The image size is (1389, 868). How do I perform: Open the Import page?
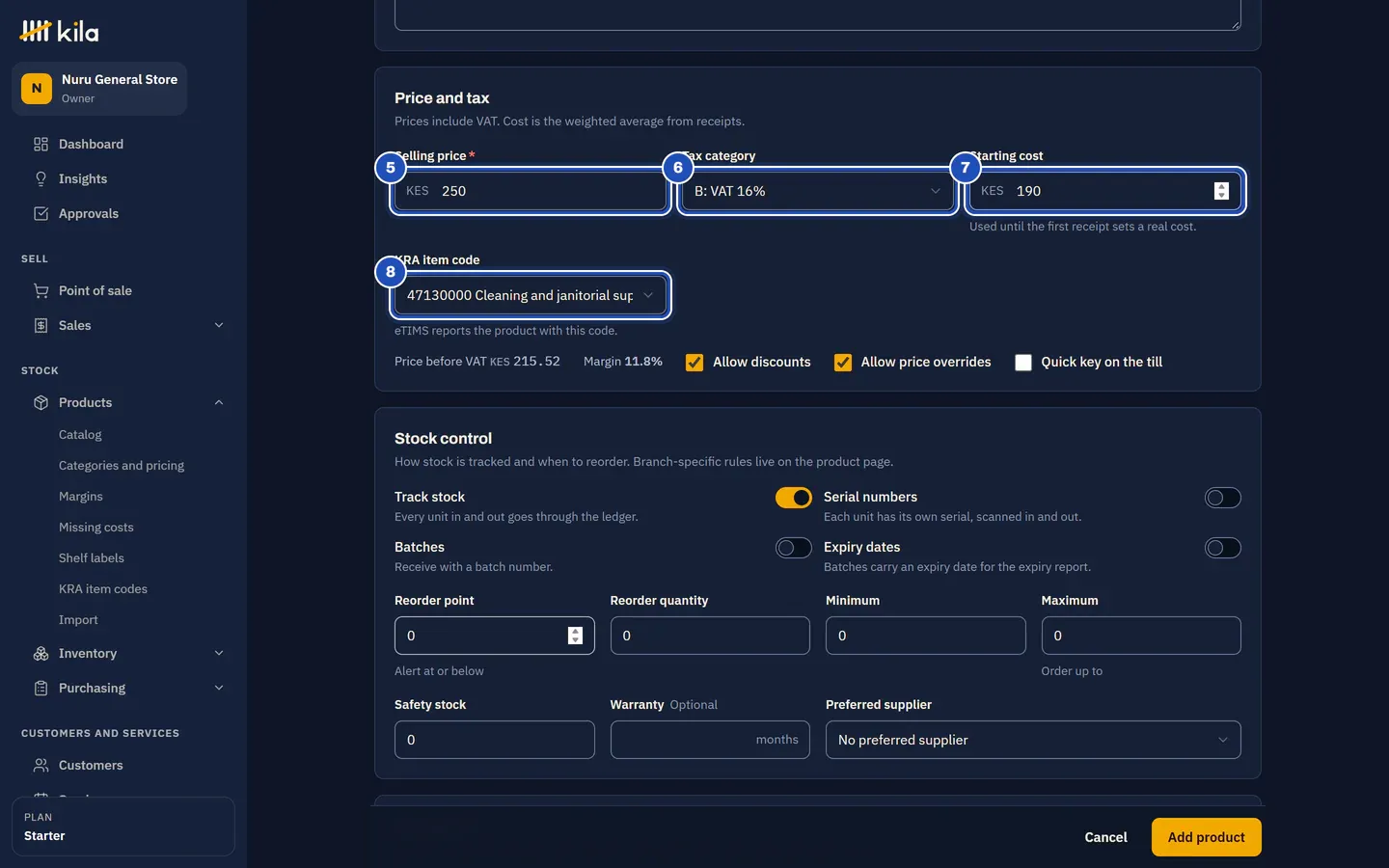78,620
